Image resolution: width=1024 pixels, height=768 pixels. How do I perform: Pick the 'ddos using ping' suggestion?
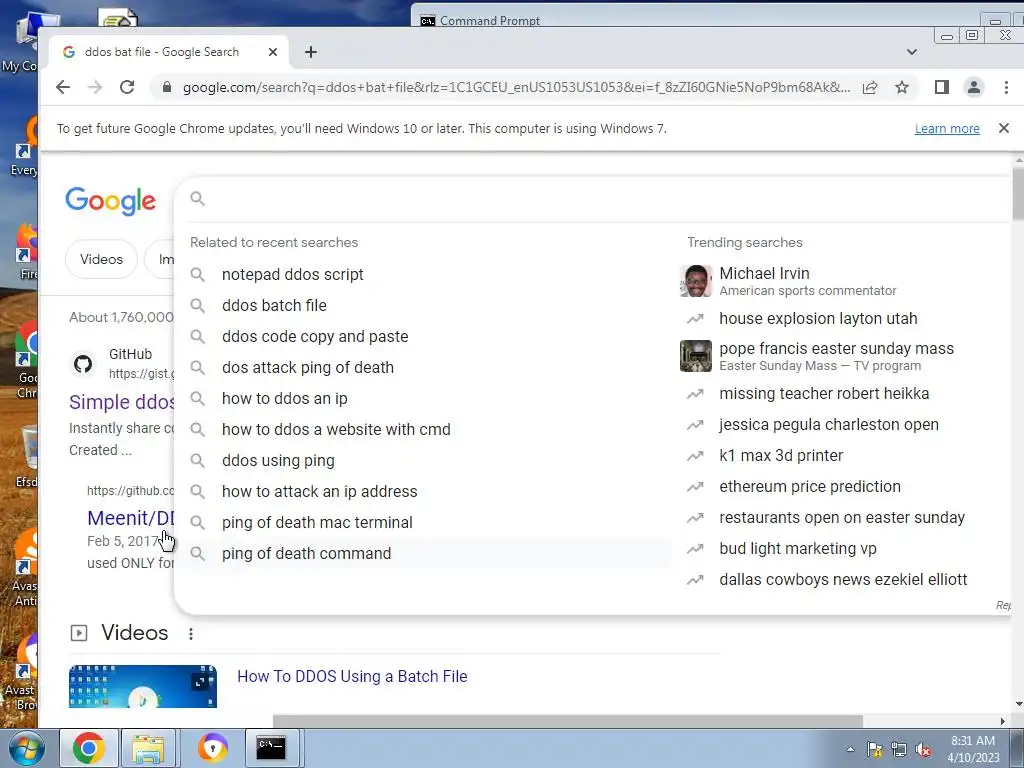(278, 460)
